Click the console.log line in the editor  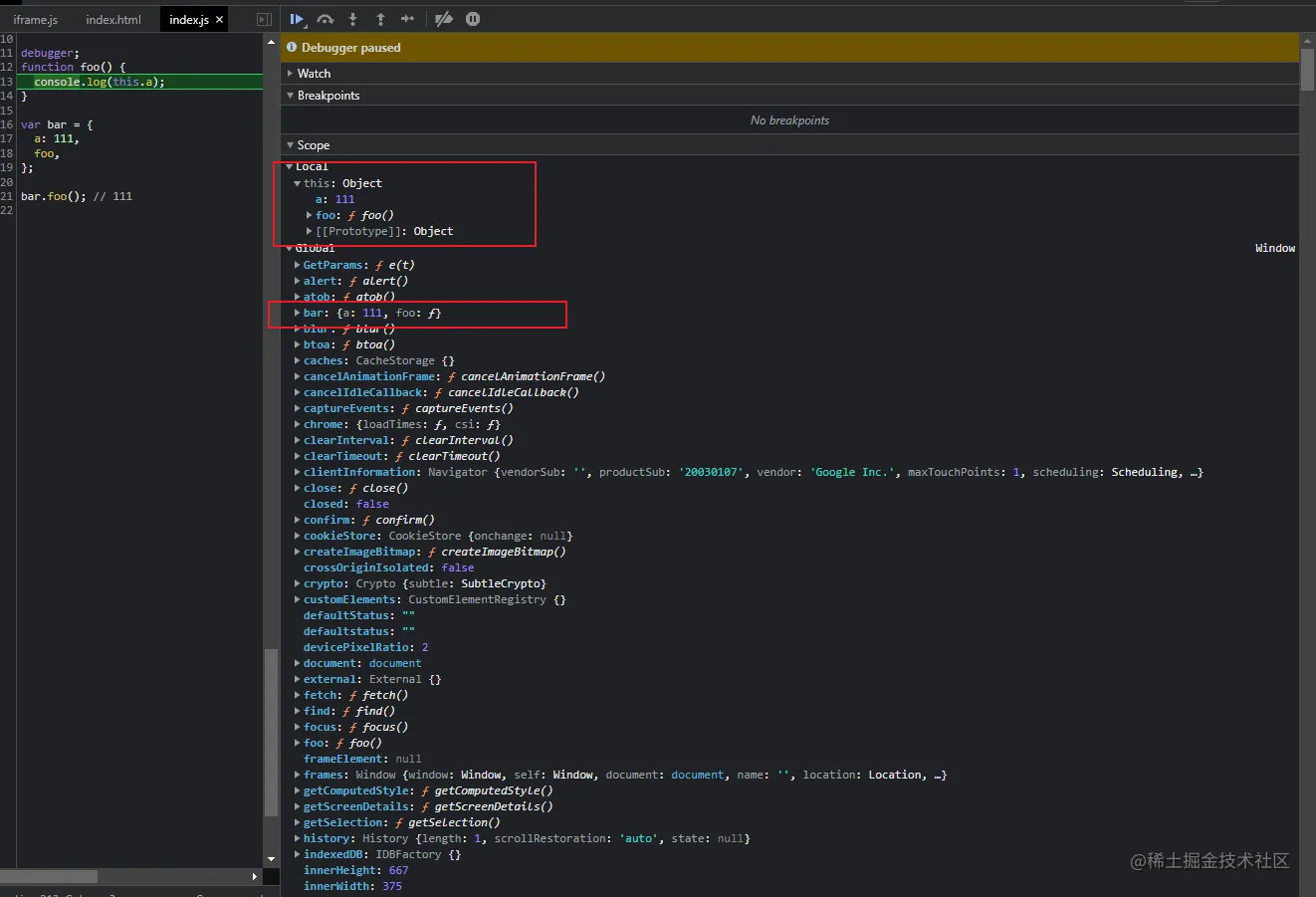coord(100,82)
